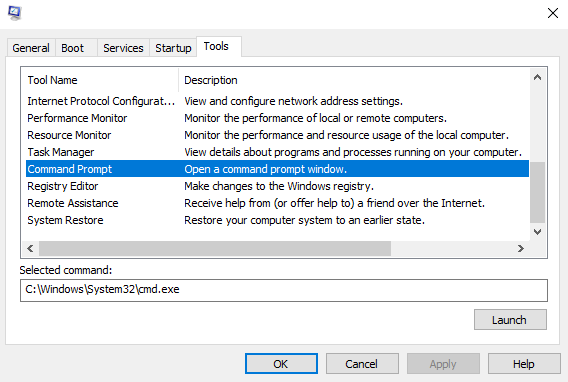Select the Startup tab

[x=173, y=48]
